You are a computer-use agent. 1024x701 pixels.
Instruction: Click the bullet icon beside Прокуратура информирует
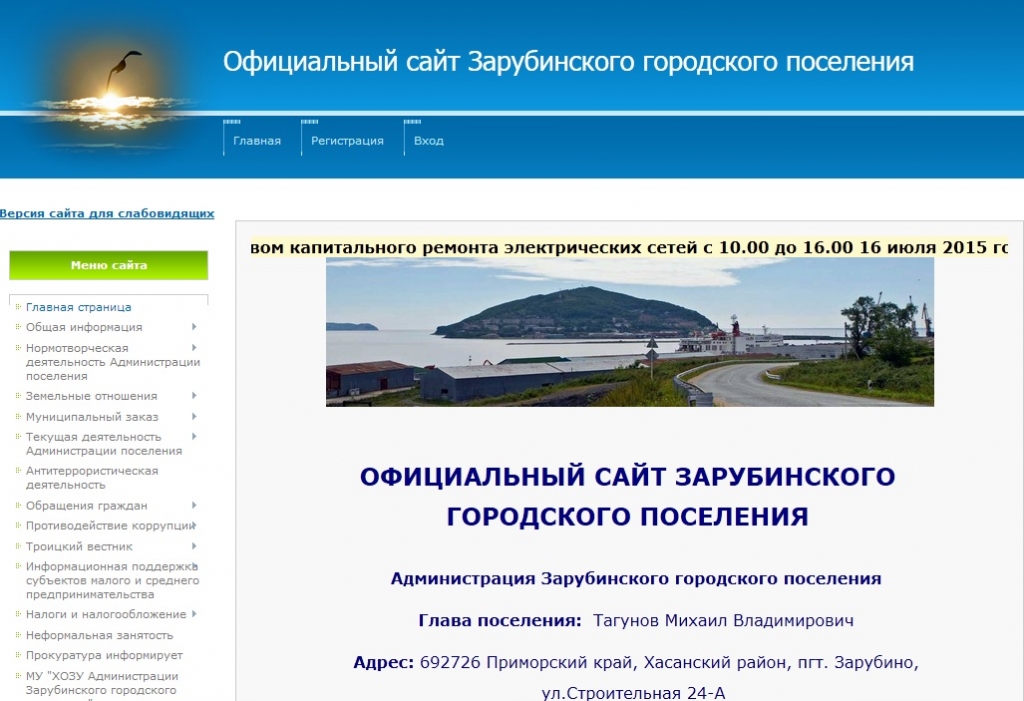(x=17, y=656)
